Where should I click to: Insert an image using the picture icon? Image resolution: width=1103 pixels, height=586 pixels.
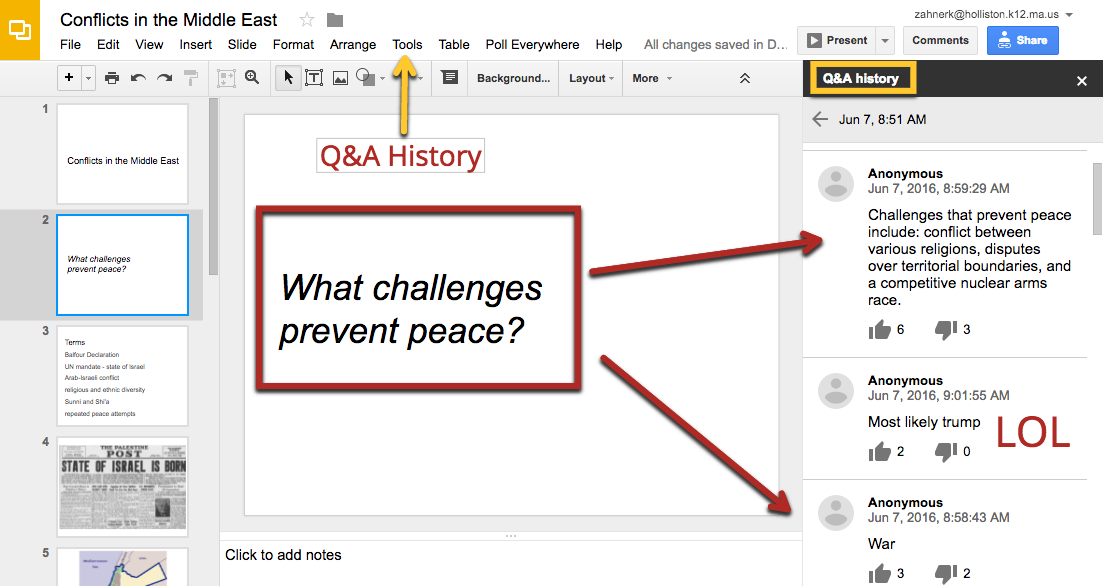(x=340, y=78)
